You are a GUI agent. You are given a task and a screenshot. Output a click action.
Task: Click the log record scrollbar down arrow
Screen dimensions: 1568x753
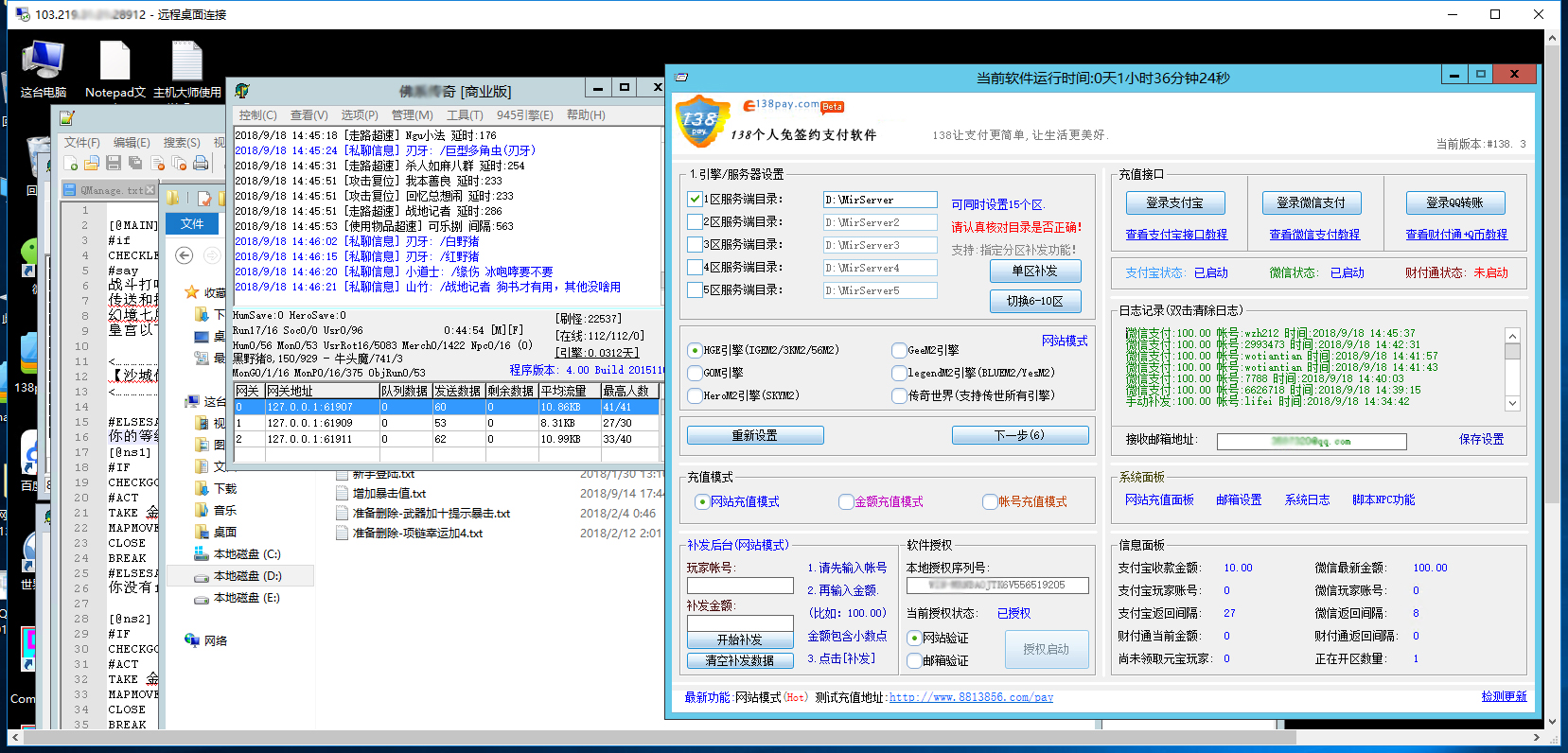coord(1512,403)
